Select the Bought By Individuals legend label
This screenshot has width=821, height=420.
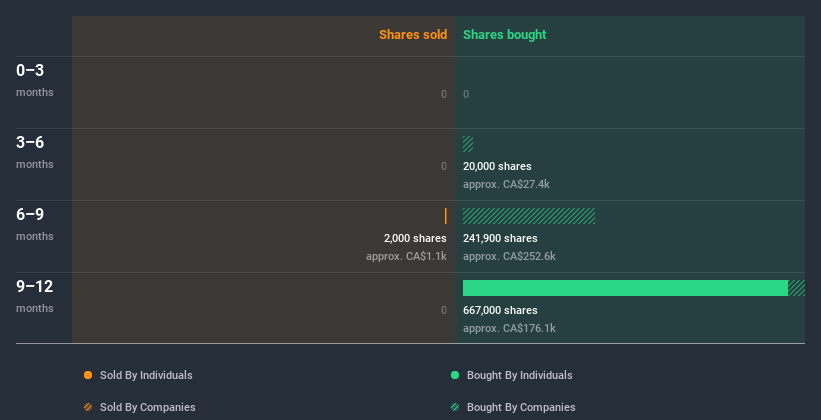(519, 375)
